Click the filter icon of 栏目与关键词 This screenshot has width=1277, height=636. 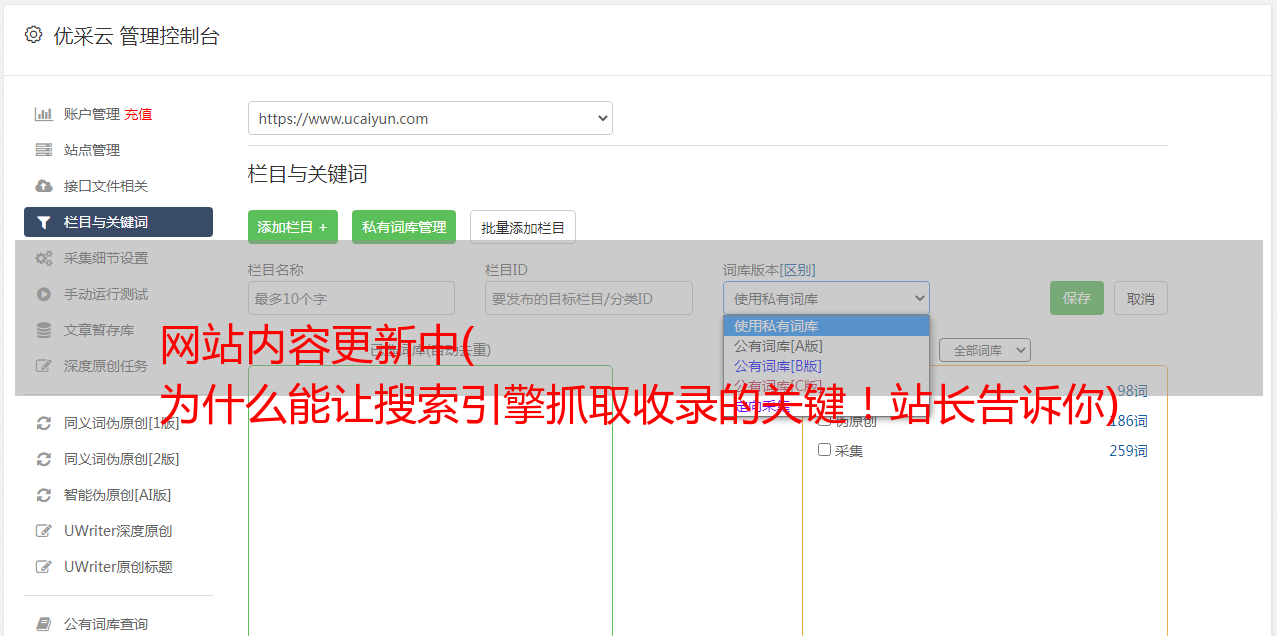click(x=44, y=222)
